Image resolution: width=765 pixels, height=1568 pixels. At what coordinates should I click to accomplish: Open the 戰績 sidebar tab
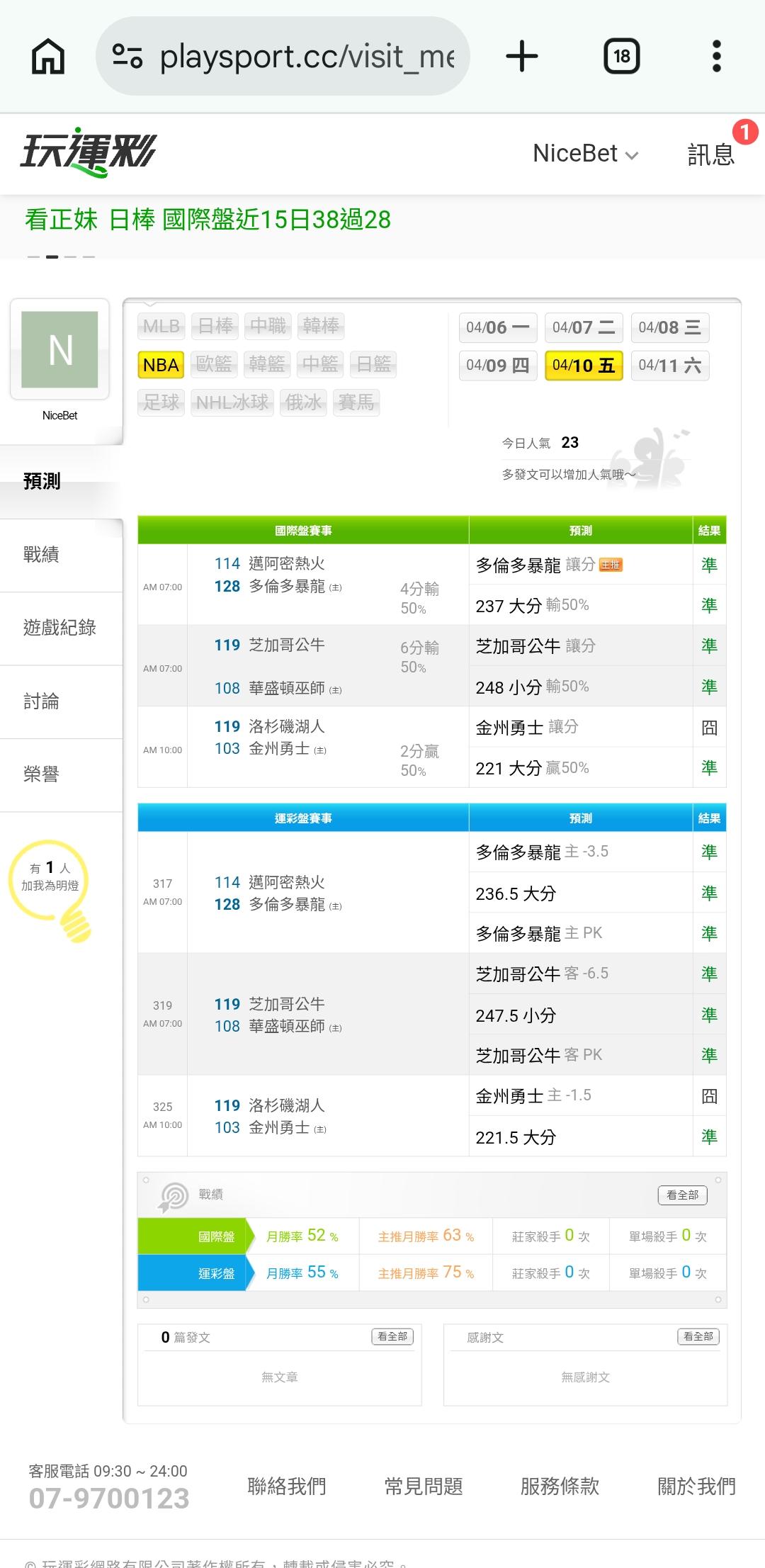coord(42,555)
